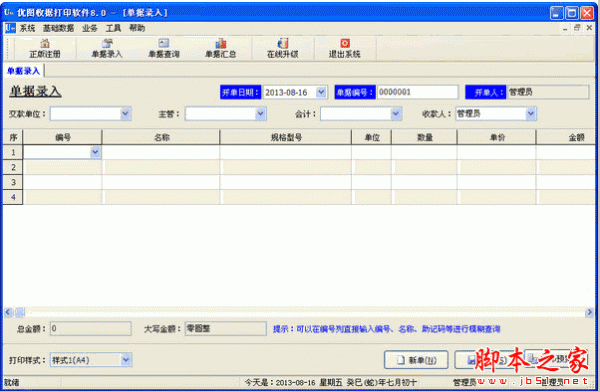The width and height of the screenshot is (600, 392).
Task: Open the 系统 menu
Action: coord(27,28)
